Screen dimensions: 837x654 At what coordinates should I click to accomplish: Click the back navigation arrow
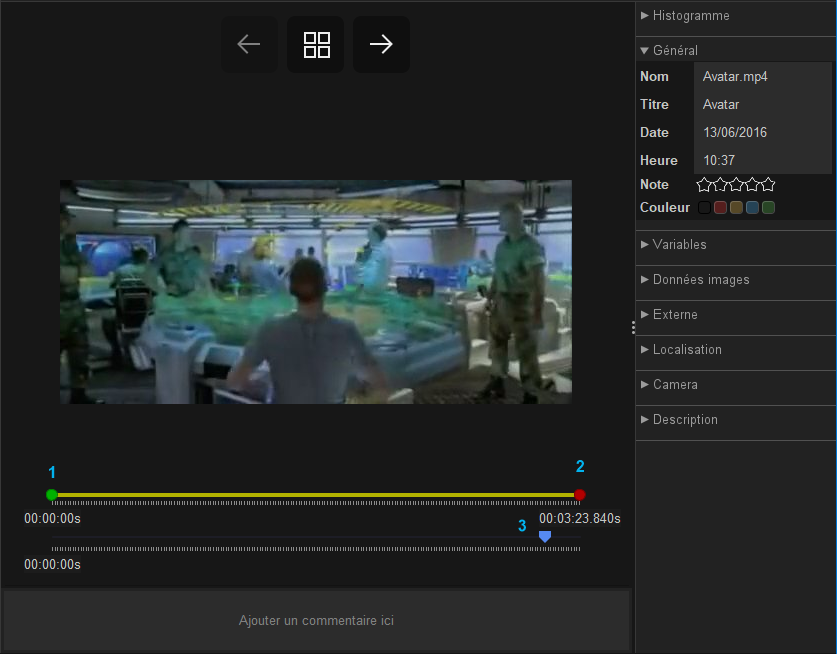(x=248, y=44)
